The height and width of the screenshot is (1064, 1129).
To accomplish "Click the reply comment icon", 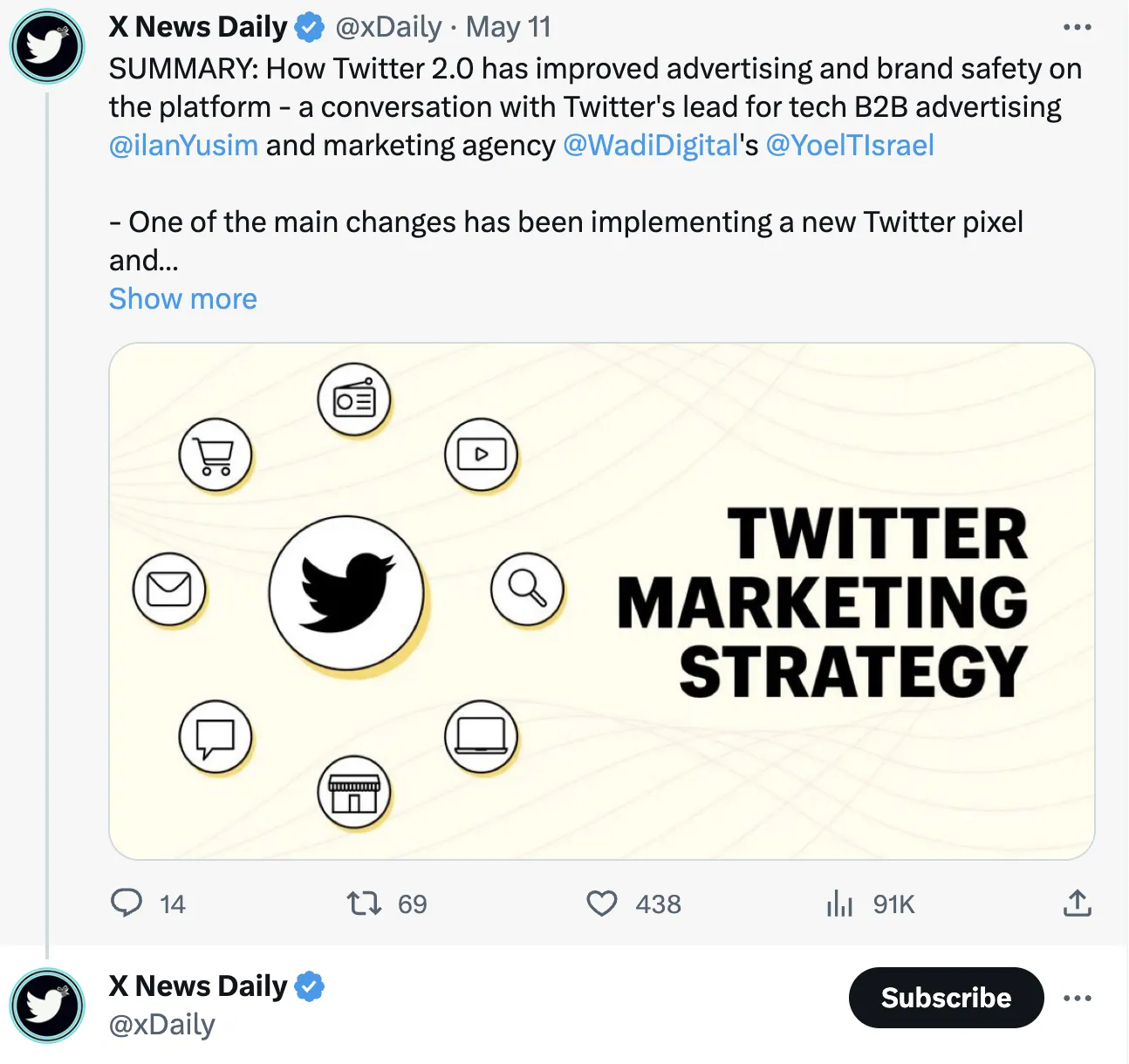I will coord(127,903).
